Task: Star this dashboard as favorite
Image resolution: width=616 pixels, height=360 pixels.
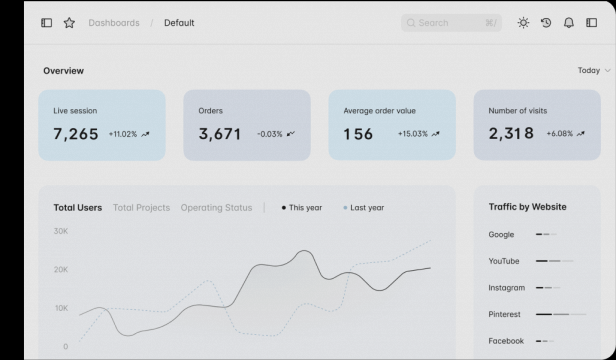Action: [x=69, y=23]
